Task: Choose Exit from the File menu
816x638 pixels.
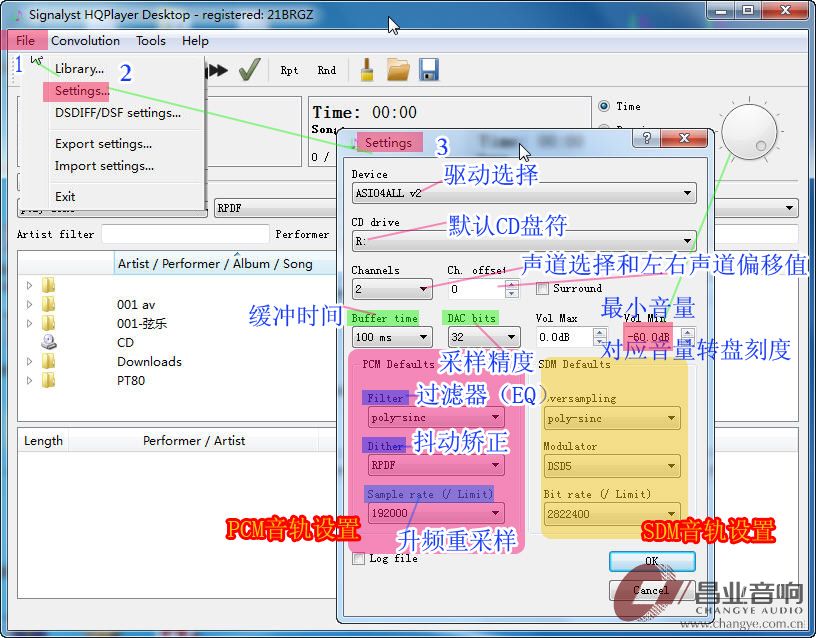Action: tap(65, 197)
